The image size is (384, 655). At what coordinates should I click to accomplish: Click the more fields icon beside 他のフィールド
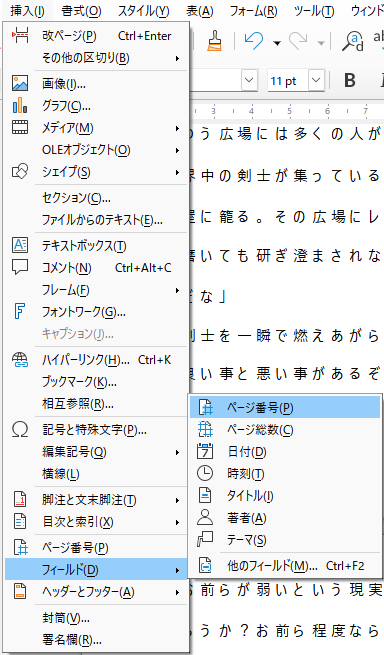point(205,566)
